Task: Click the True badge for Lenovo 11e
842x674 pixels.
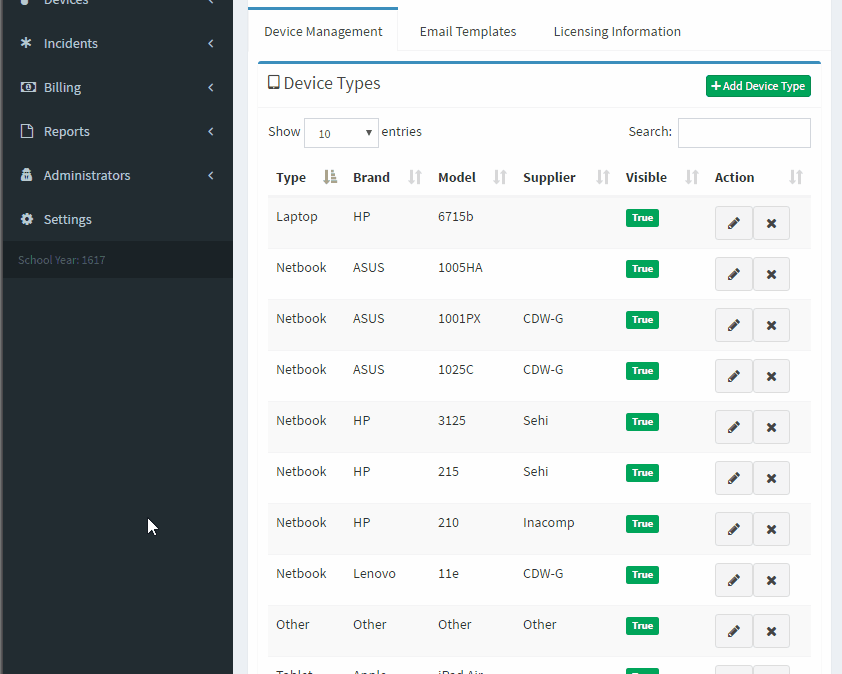Action: click(642, 575)
